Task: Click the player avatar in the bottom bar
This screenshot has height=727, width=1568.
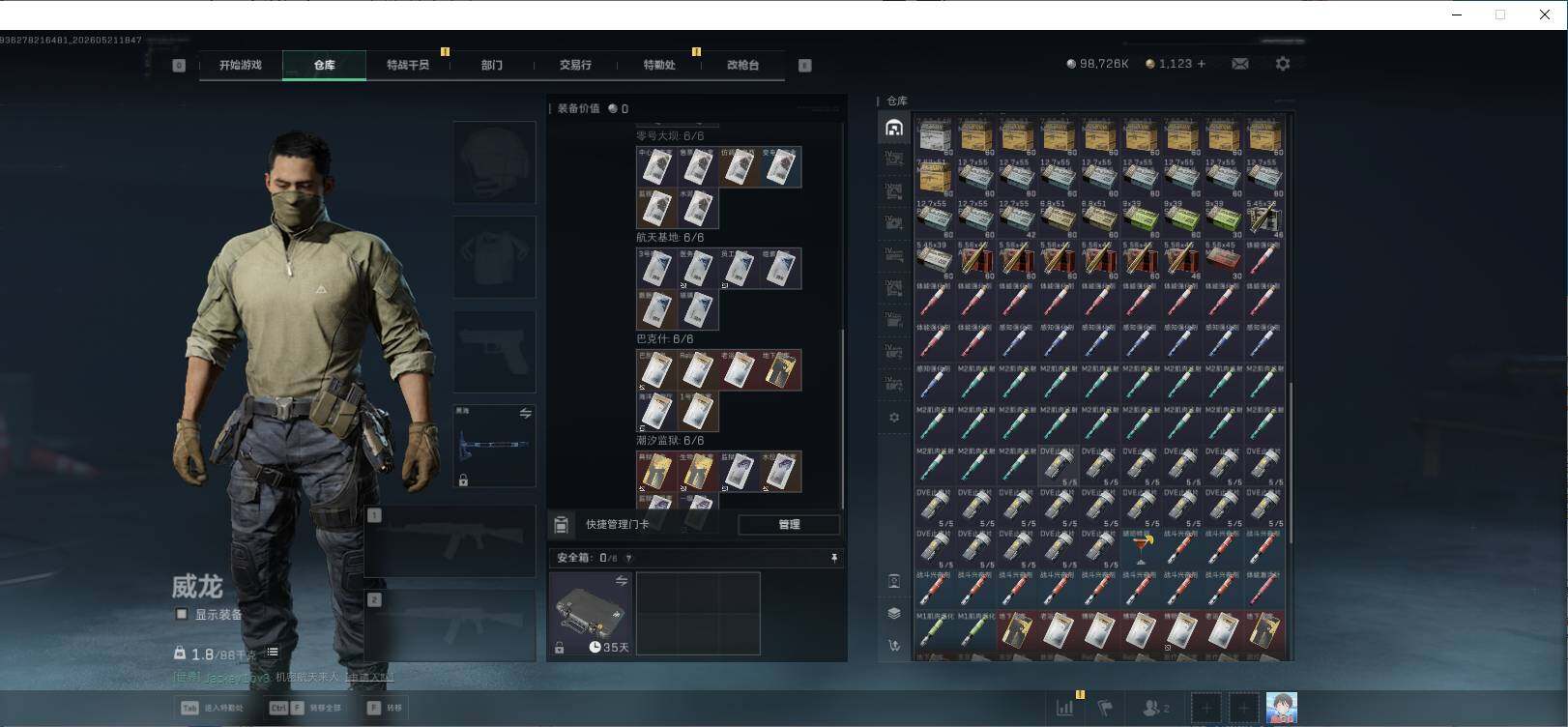Action: [x=1282, y=708]
